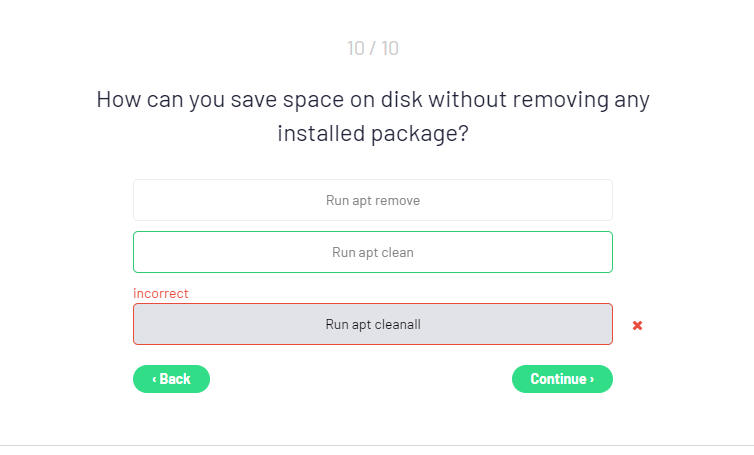This screenshot has height=455, width=754.
Task: Go back with the Back button
Action: click(171, 379)
